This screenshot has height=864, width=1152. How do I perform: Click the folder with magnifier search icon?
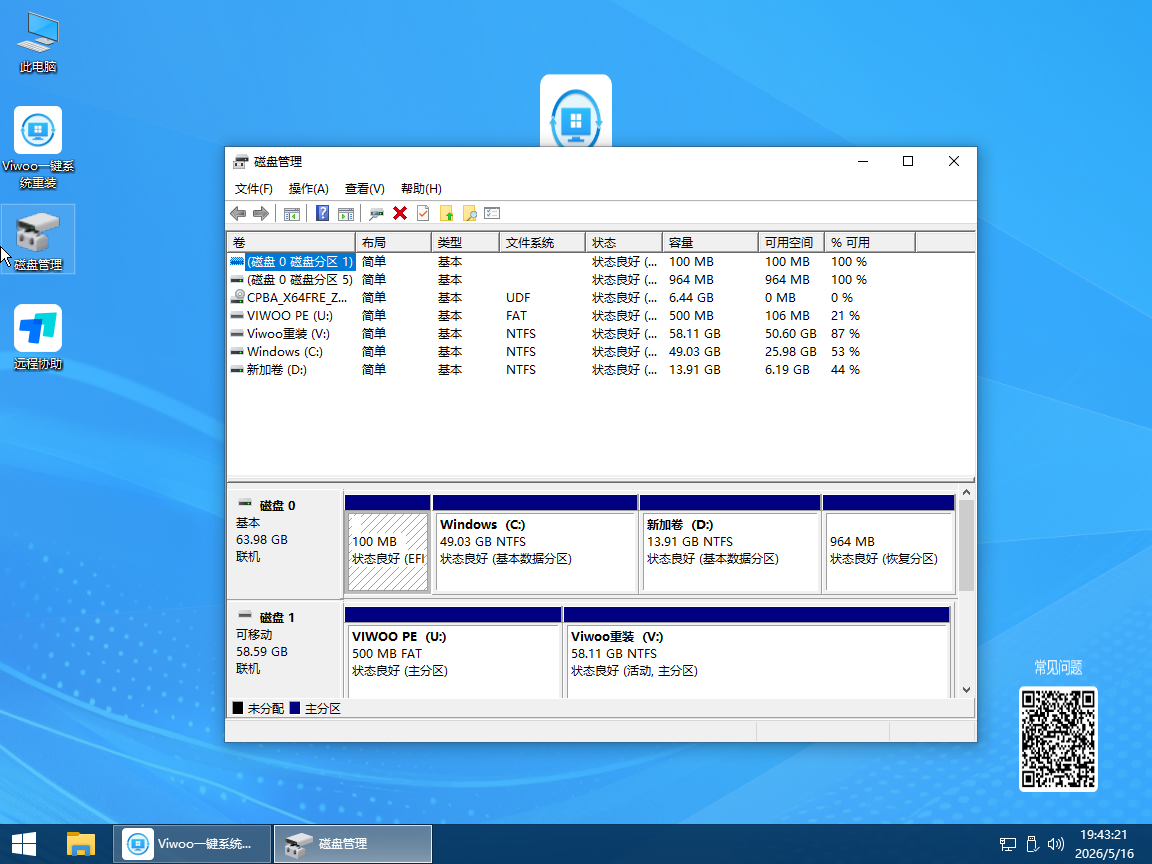click(469, 213)
